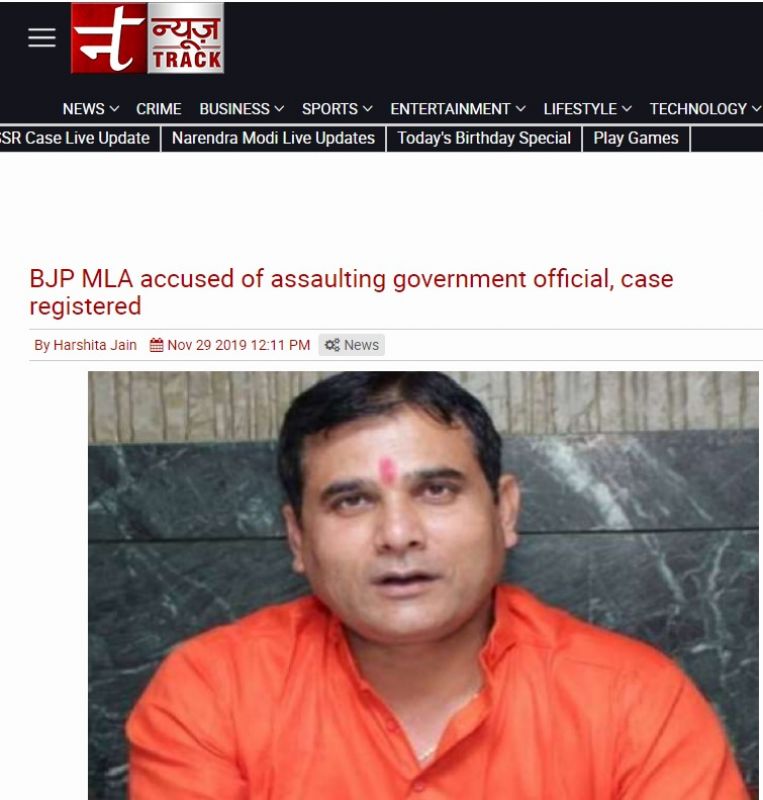
Task: Select the SSR Case Live Update tab
Action: point(75,138)
